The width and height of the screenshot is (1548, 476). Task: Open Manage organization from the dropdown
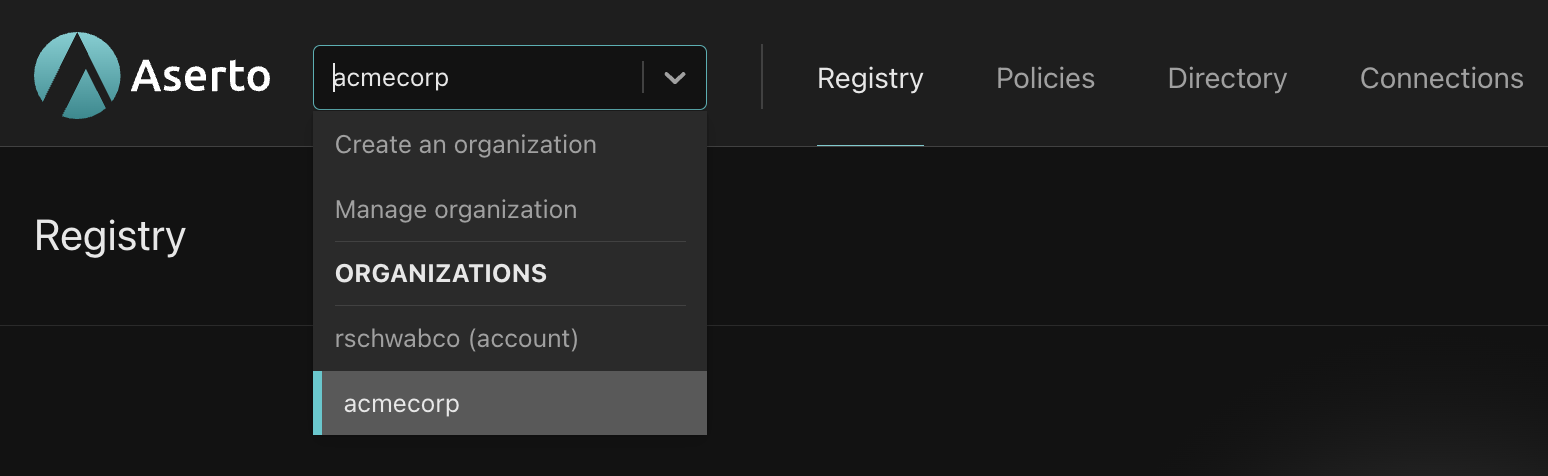(456, 210)
